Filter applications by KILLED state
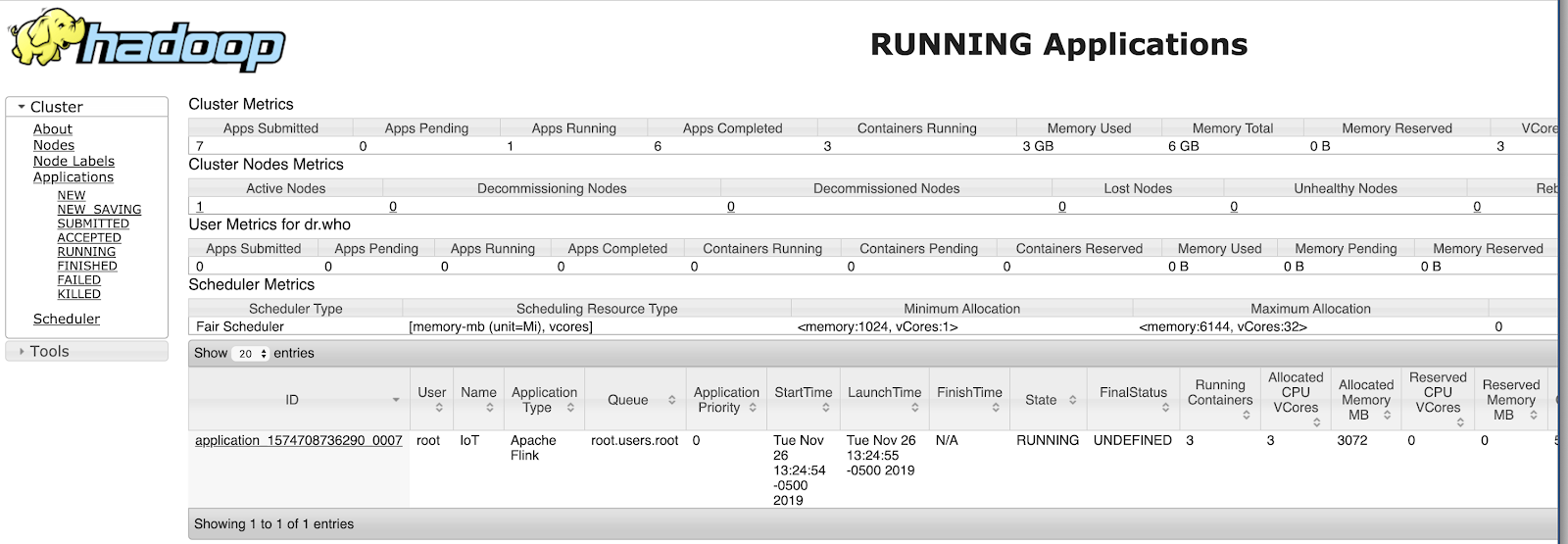1568x544 pixels. point(79,294)
